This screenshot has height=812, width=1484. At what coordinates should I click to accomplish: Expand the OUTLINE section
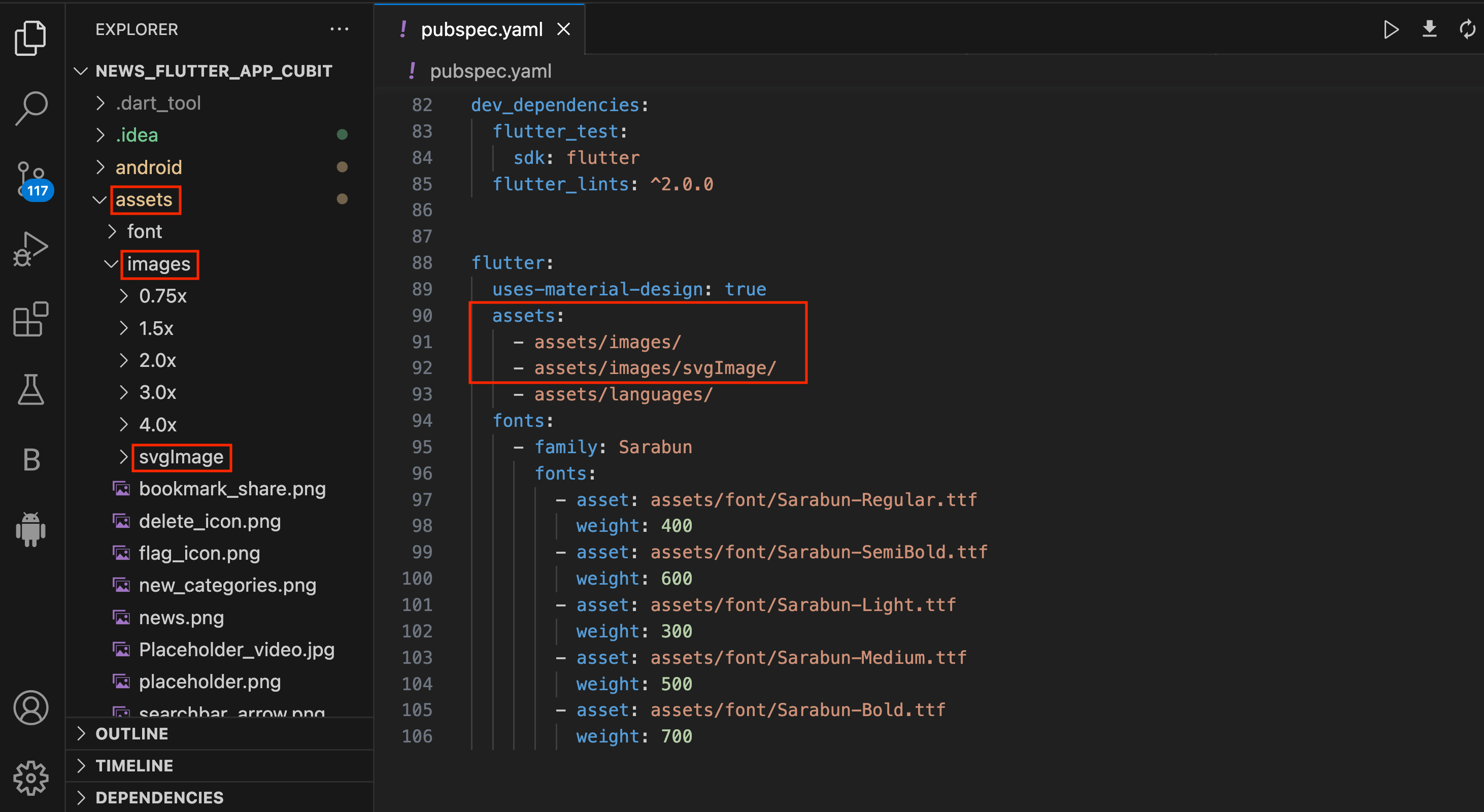tap(132, 734)
